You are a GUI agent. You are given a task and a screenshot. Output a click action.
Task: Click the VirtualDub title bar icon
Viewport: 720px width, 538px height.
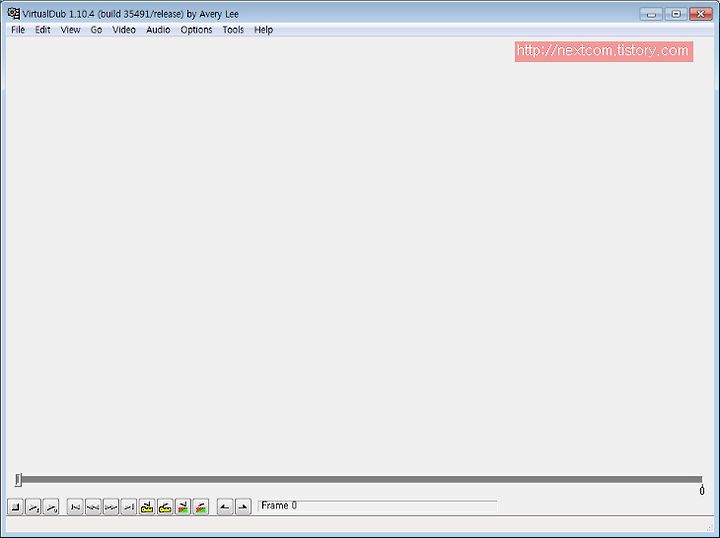tap(13, 13)
